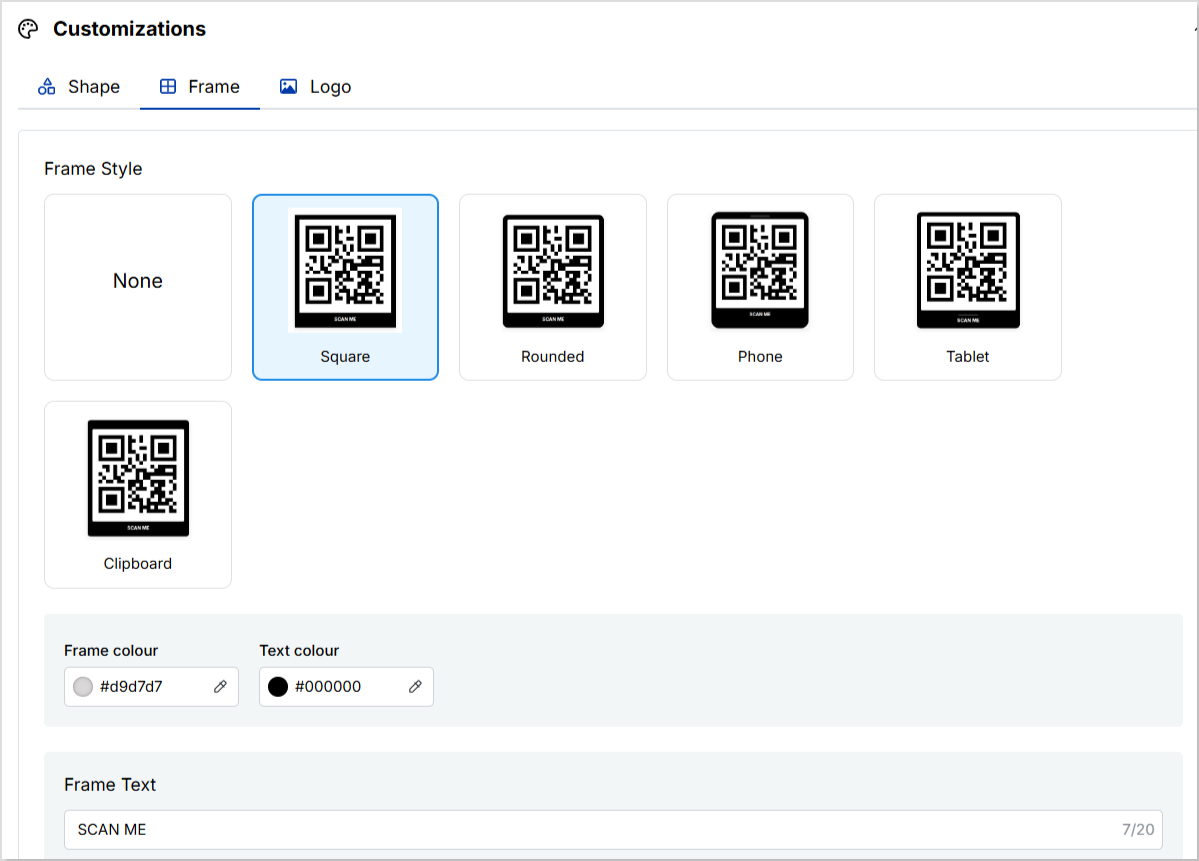Click the grey Frame colour swatch

pyautogui.click(x=83, y=687)
